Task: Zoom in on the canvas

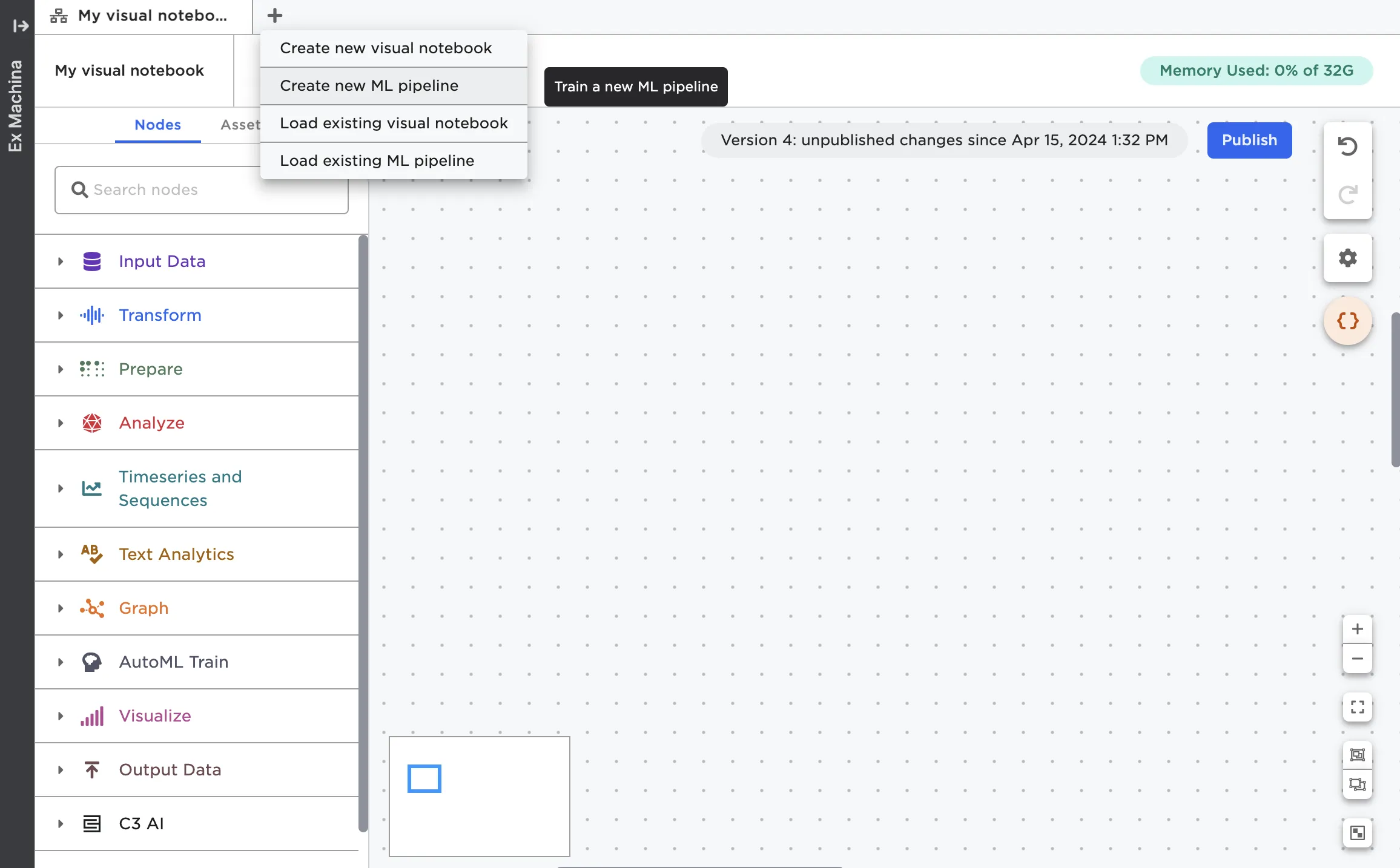Action: pyautogui.click(x=1357, y=630)
